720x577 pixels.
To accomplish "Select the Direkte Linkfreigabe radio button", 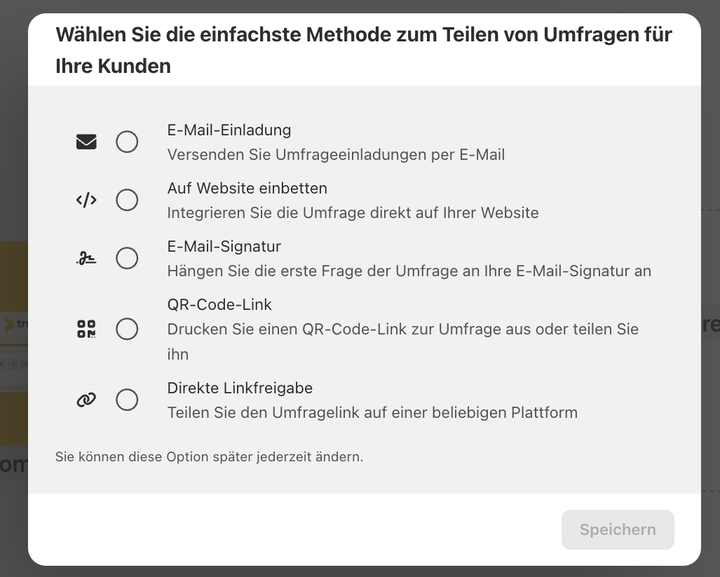I will point(127,400).
